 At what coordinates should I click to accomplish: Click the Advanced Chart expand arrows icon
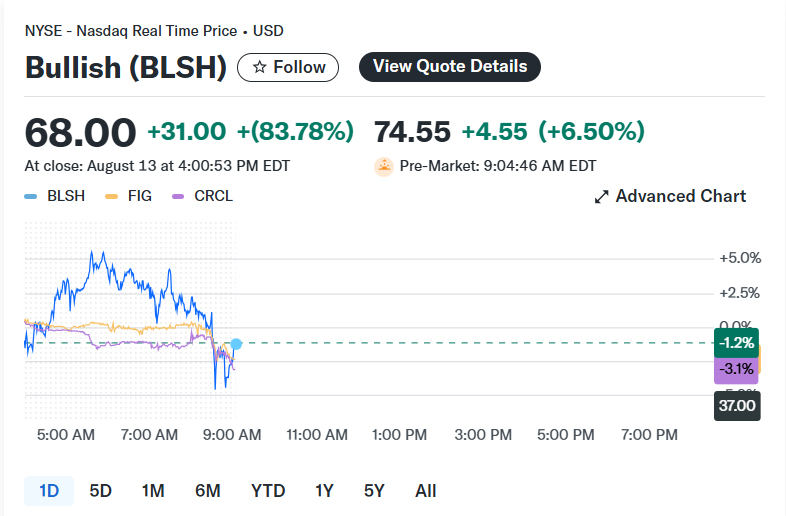coord(601,197)
